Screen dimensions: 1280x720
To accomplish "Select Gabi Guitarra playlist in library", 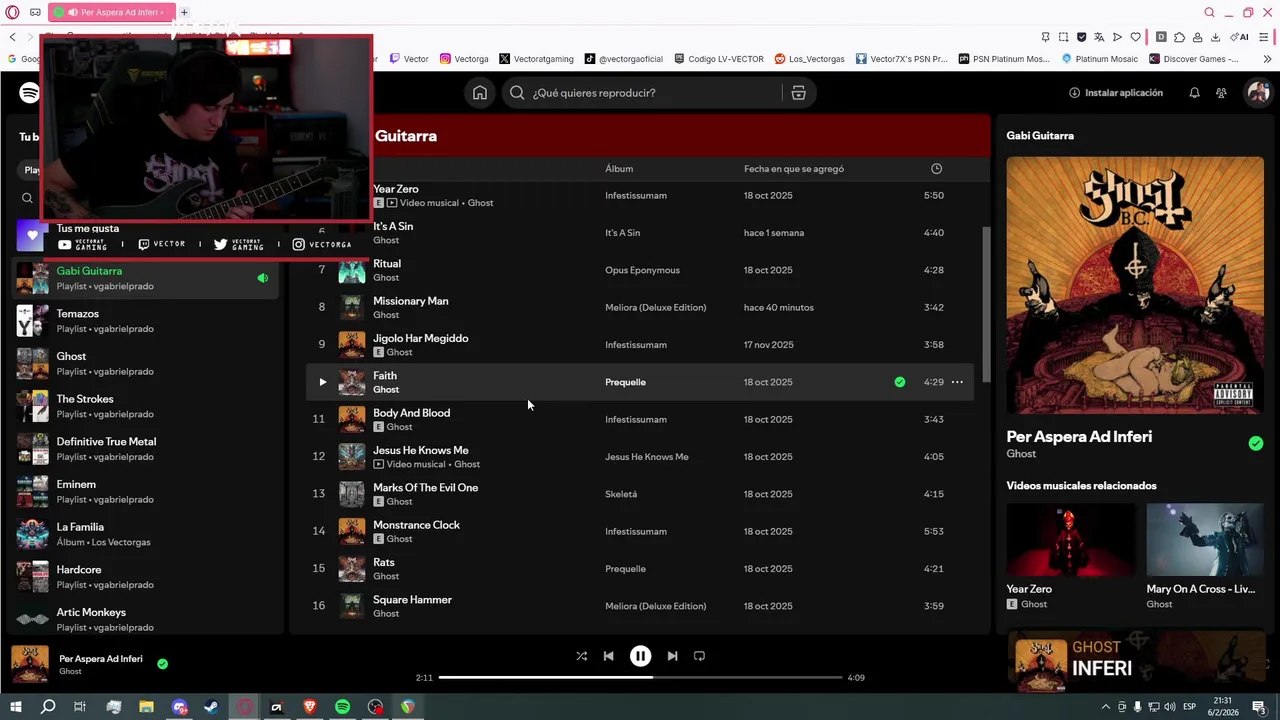I will coord(145,278).
